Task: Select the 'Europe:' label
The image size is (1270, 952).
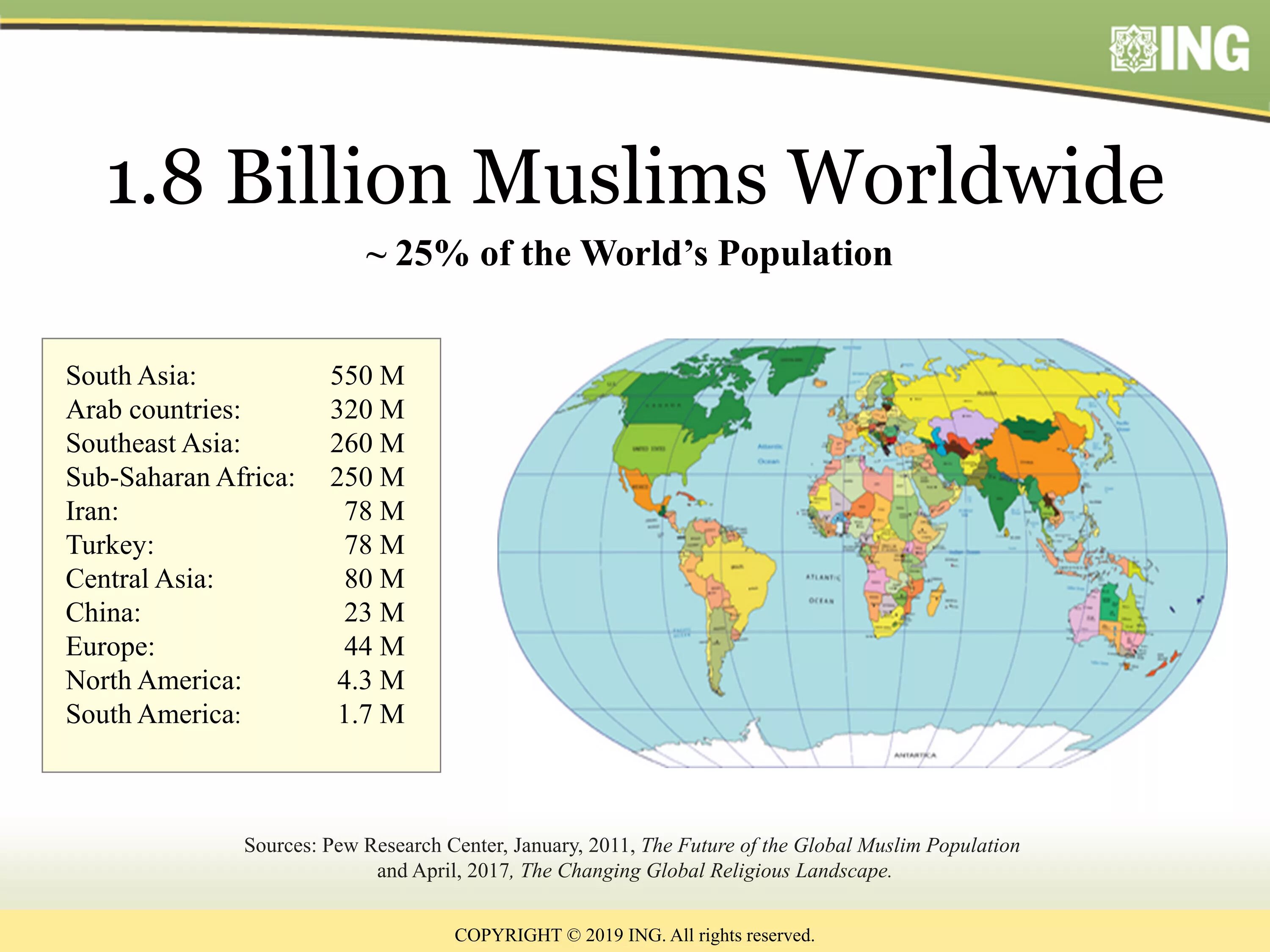Action: [x=110, y=647]
